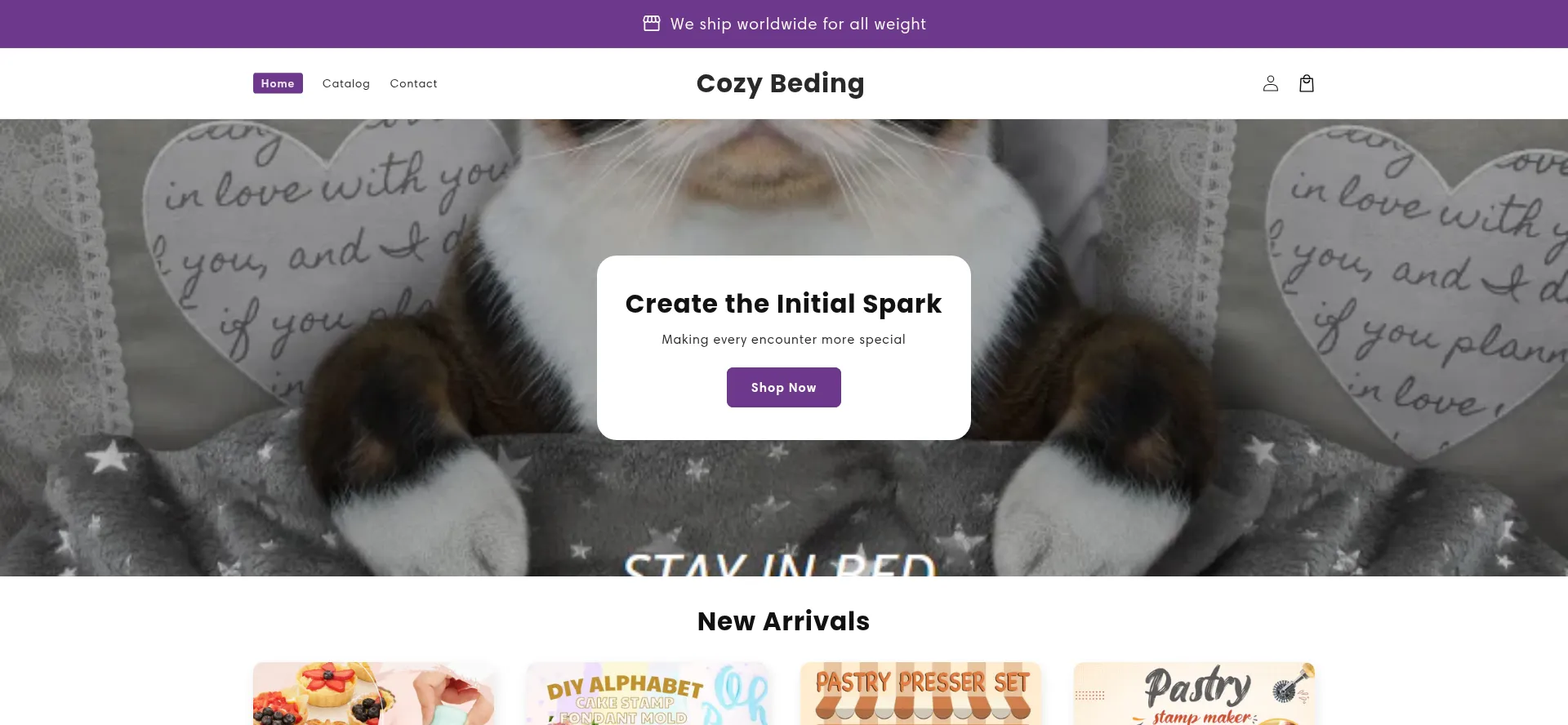
Task: Open the fruit tart product thumbnail
Action: pos(374,693)
